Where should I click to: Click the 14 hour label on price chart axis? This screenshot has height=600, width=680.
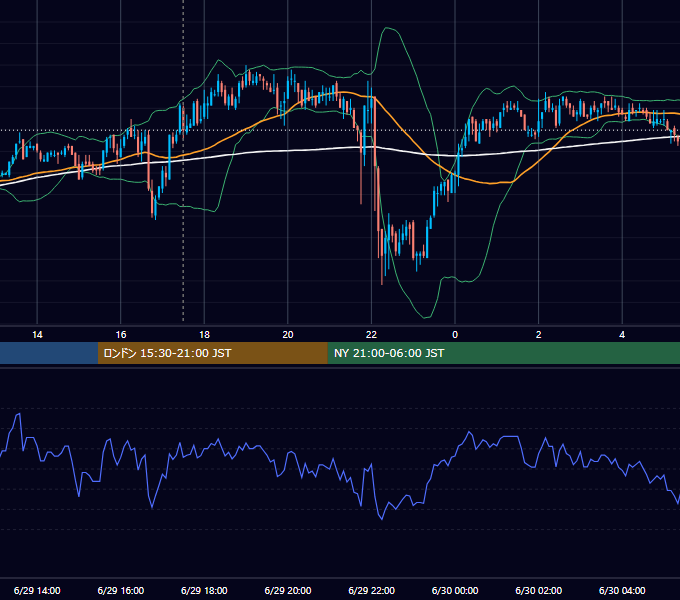(37, 335)
